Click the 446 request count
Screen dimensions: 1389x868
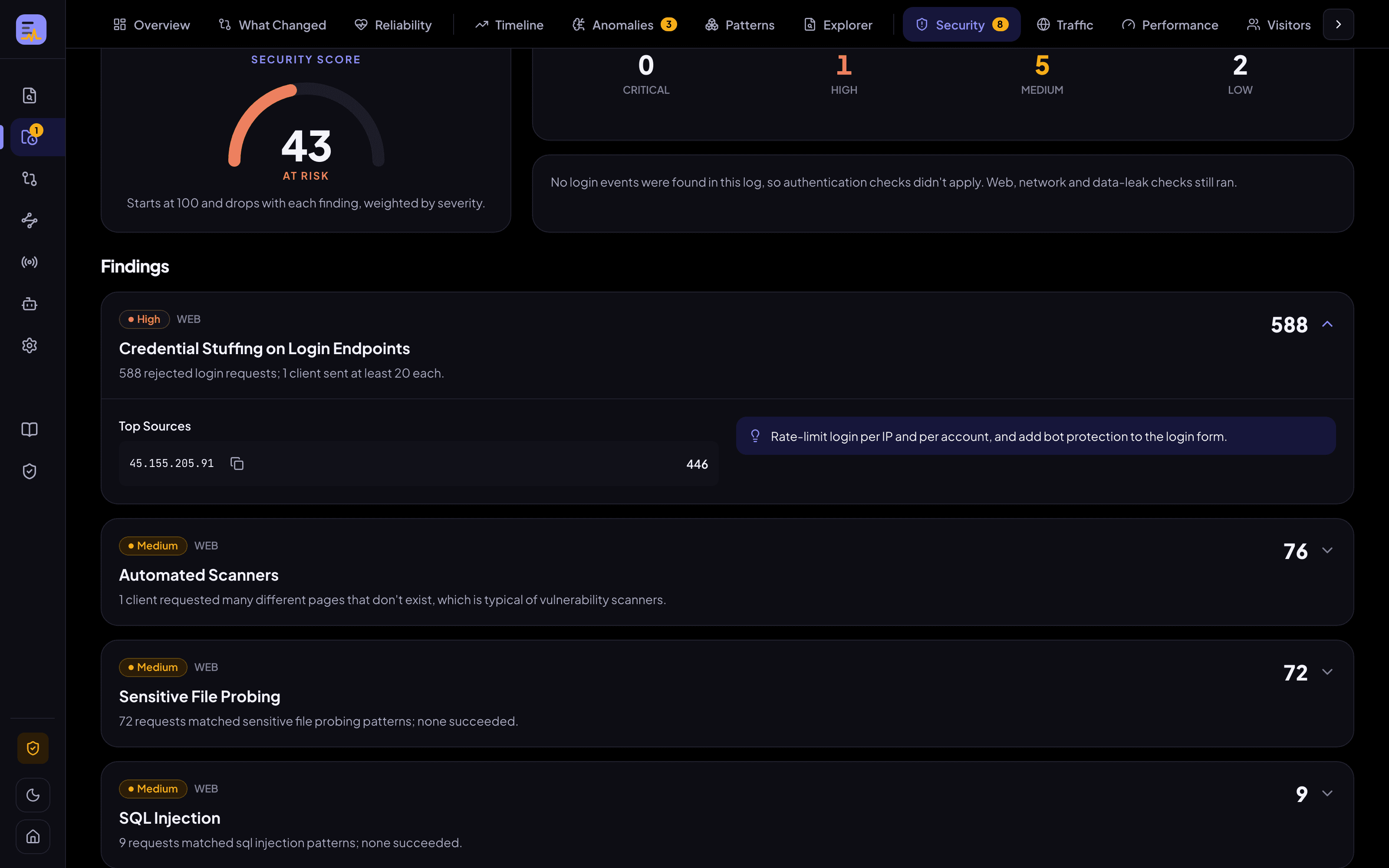point(697,464)
